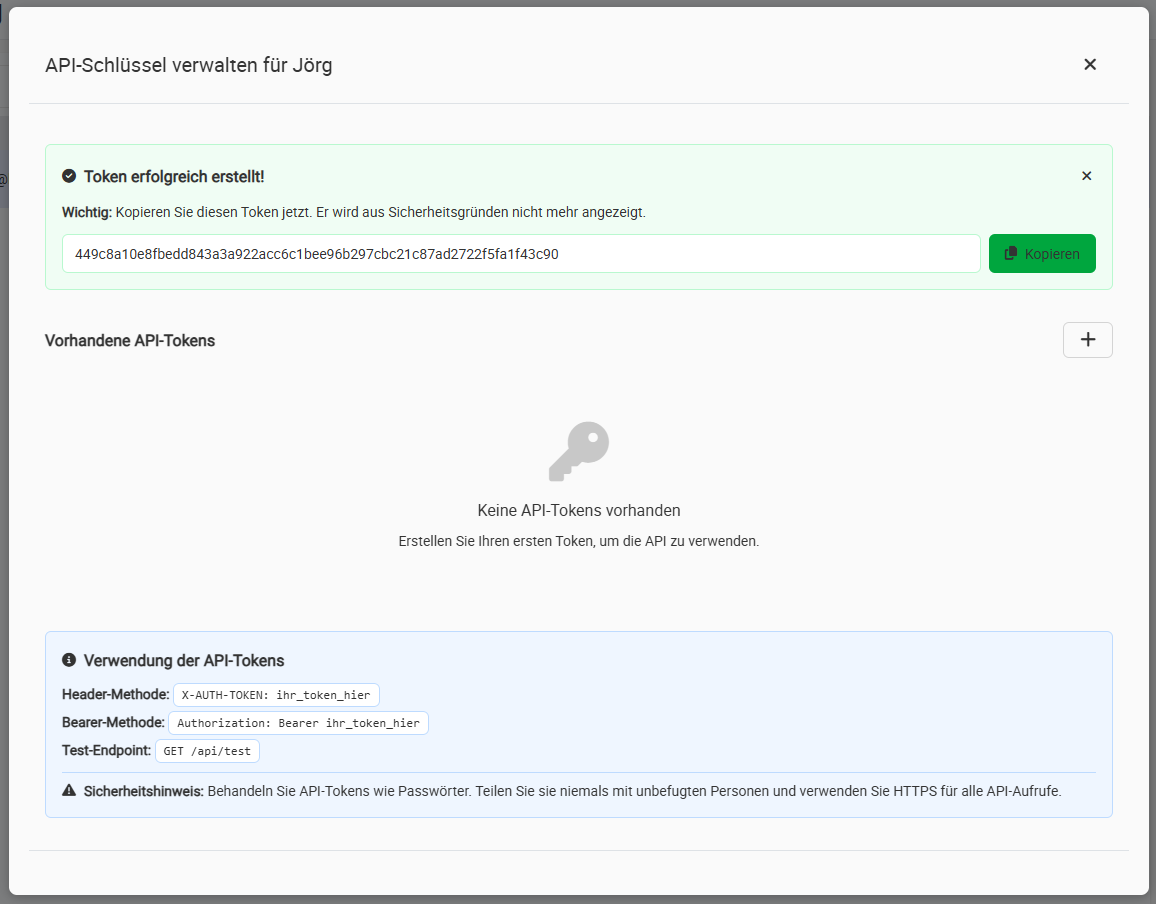Close the 'API-Schlüssel verwalten für Jörg' dialog

click(x=1089, y=63)
